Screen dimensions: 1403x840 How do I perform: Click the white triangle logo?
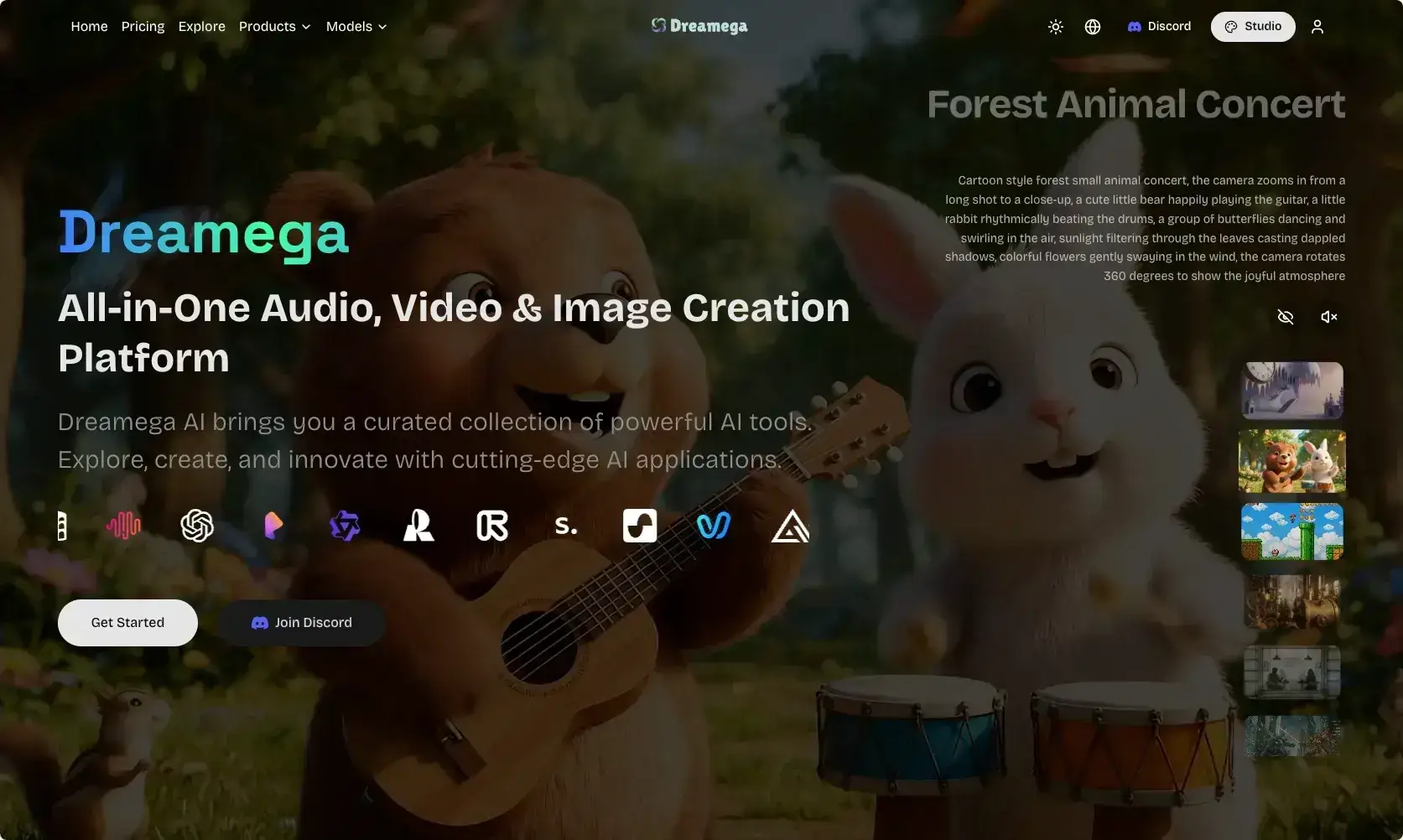point(790,527)
